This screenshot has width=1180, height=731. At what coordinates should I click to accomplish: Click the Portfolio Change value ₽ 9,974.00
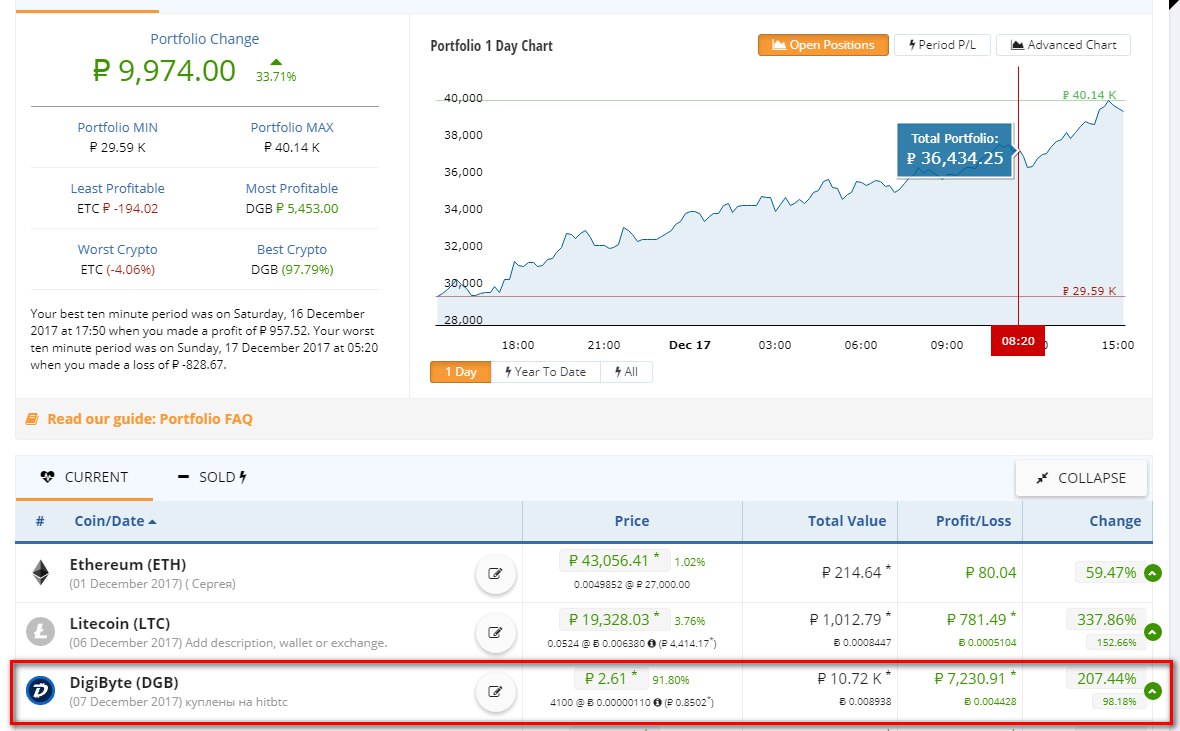pos(164,71)
